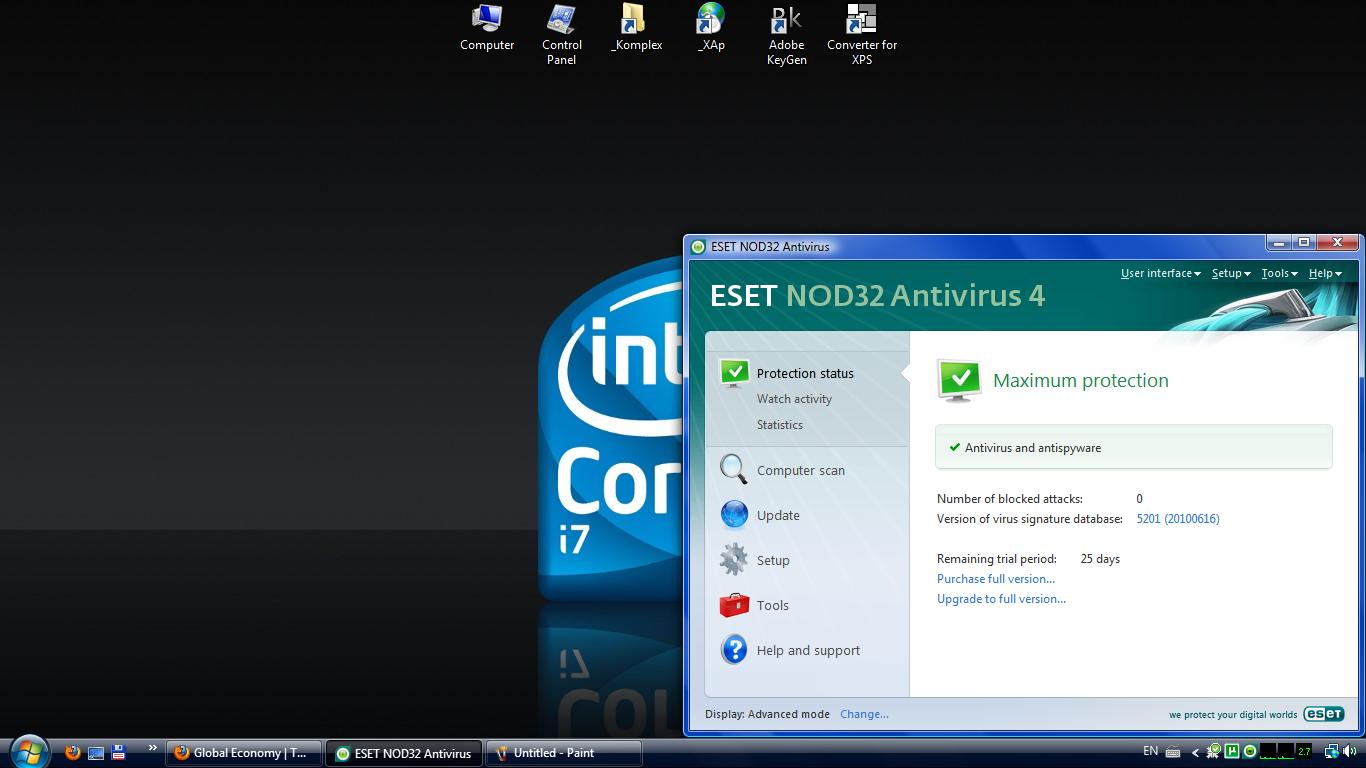Image resolution: width=1366 pixels, height=768 pixels.
Task: Click the Purchase full version link
Action: 995,579
